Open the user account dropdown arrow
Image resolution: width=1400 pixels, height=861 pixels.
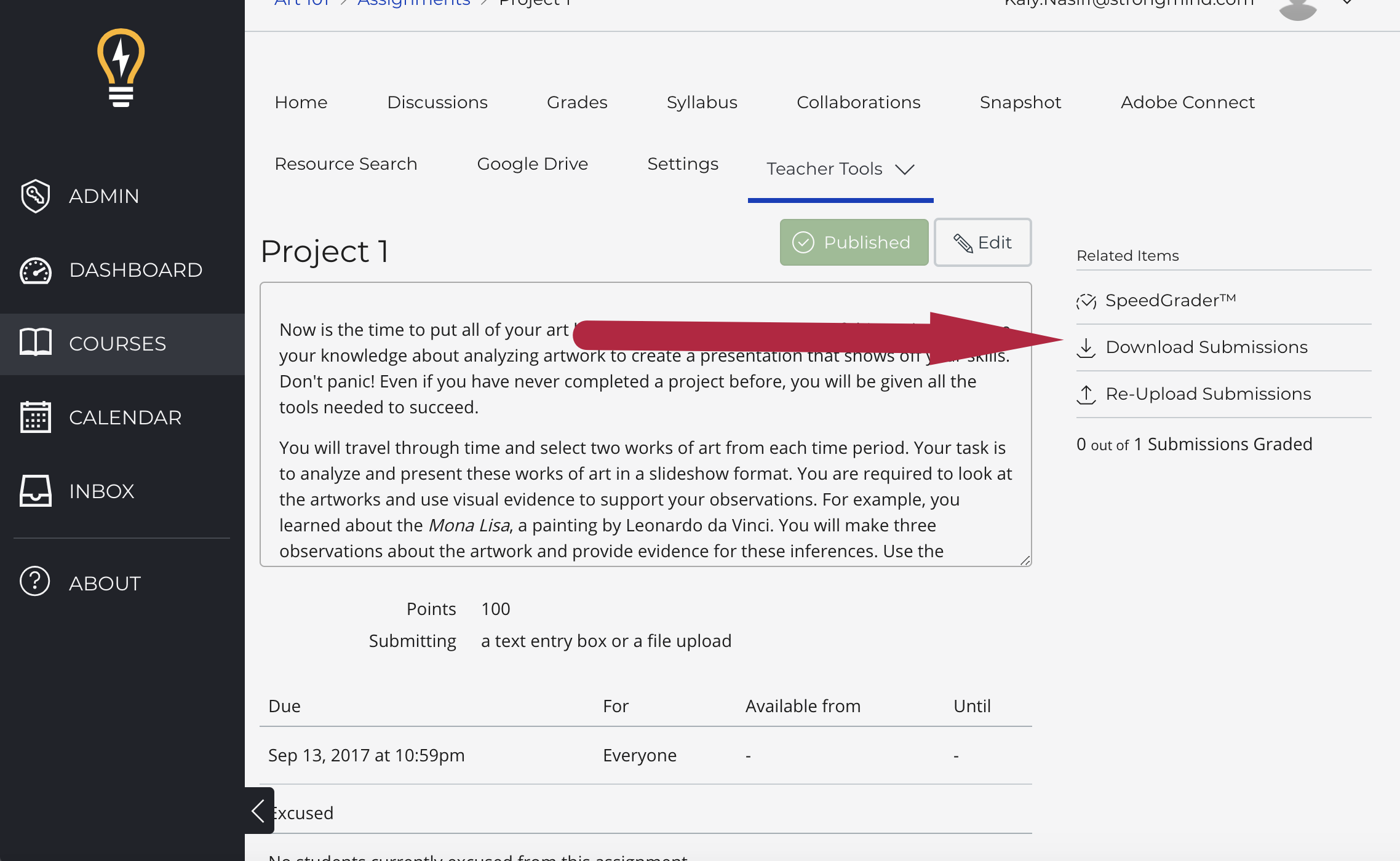click(1346, 2)
